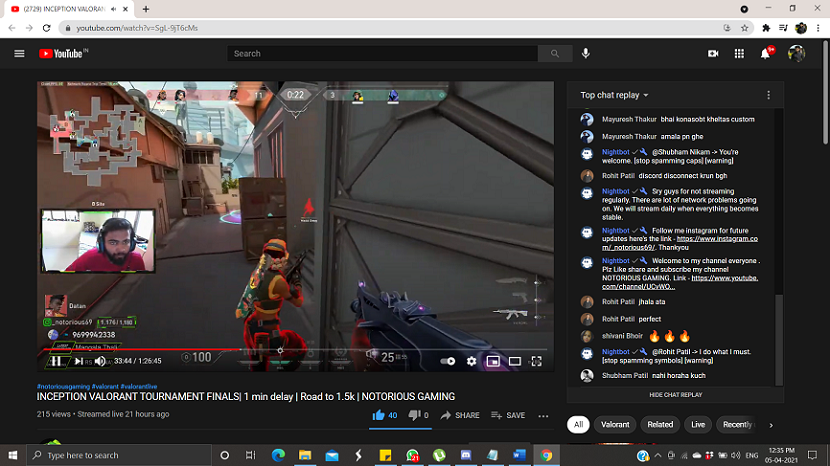This screenshot has width=830, height=466.
Task: Open the notifications bell
Action: point(766,53)
